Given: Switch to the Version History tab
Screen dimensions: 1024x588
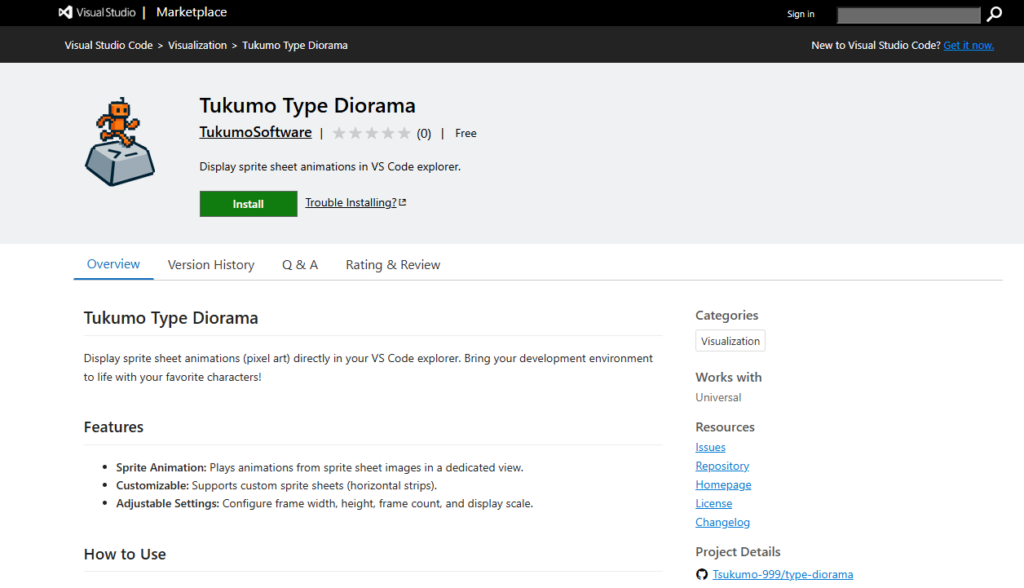Looking at the screenshot, I should (211, 265).
